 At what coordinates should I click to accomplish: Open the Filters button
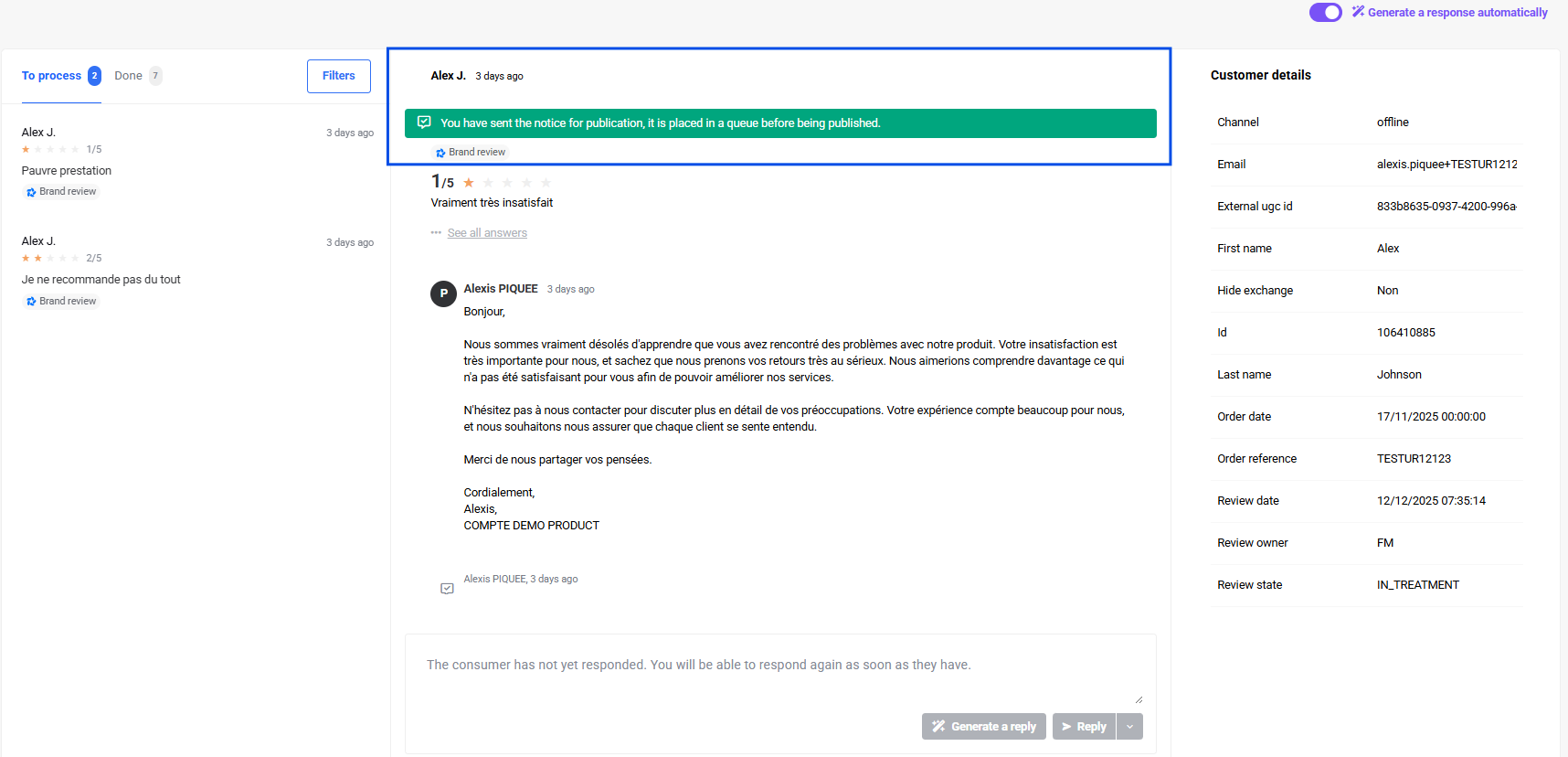coord(338,76)
